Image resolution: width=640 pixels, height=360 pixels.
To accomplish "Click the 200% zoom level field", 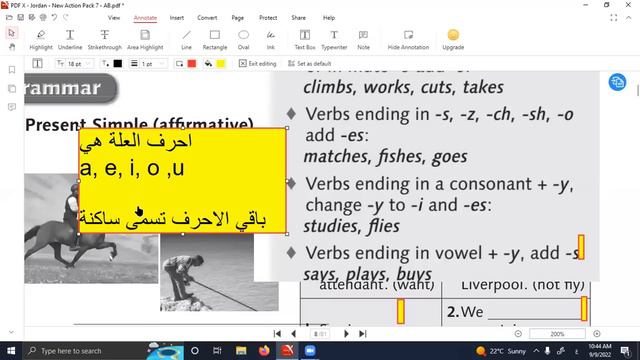I will coord(557,334).
